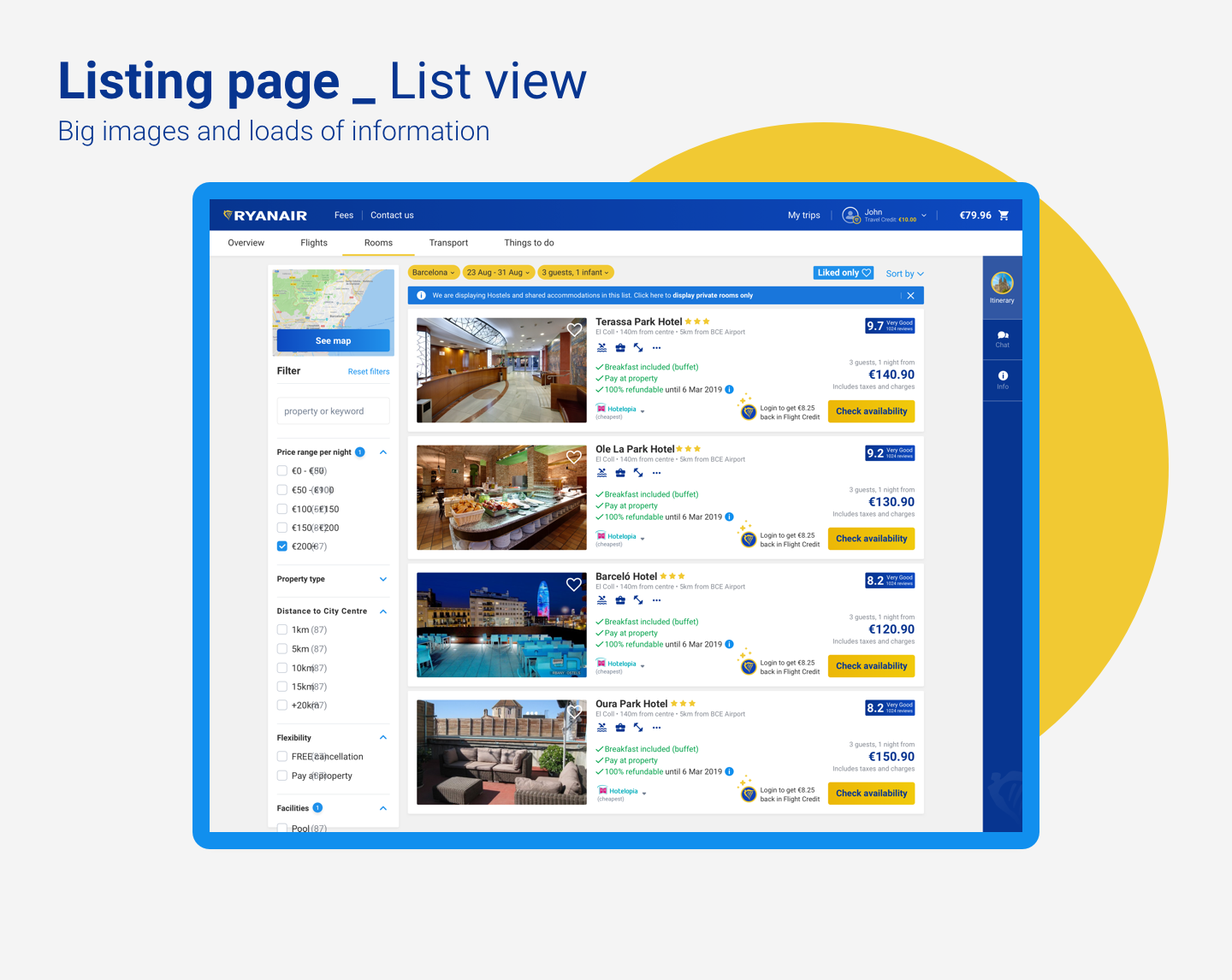Expand the Property type filter section

(382, 580)
